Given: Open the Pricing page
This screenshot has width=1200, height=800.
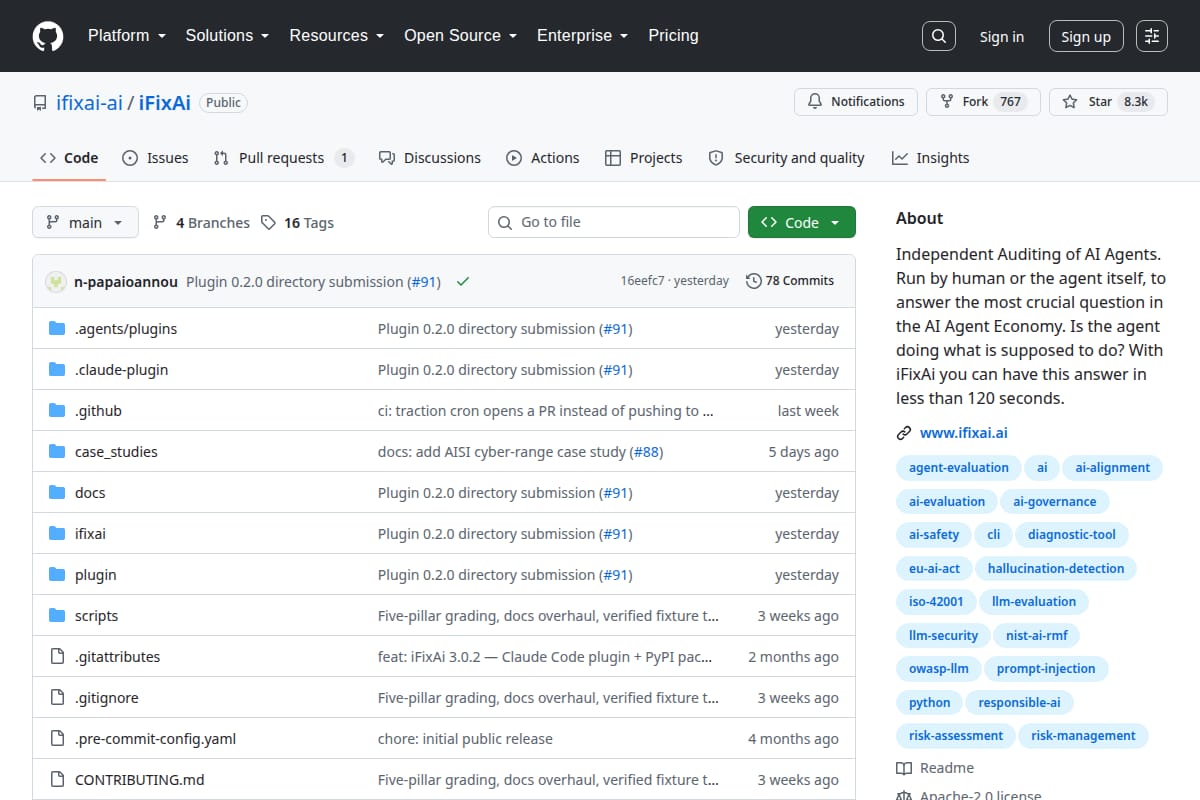Looking at the screenshot, I should coord(673,36).
